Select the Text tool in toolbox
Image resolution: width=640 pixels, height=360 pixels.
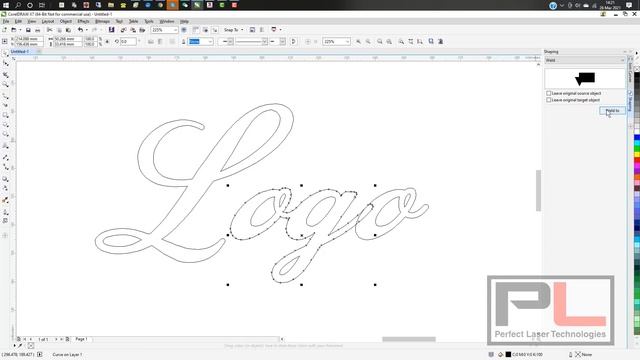pyautogui.click(x=5, y=146)
